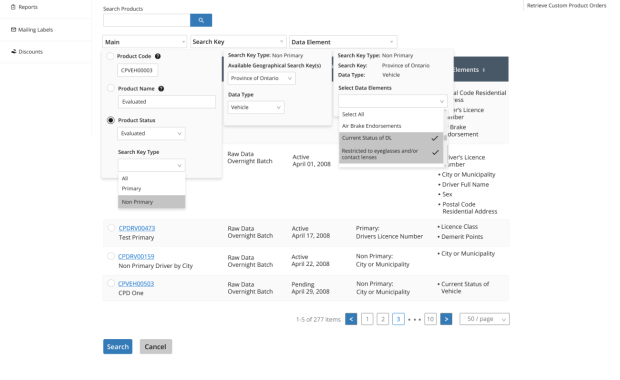Go to page 2

[383, 319]
